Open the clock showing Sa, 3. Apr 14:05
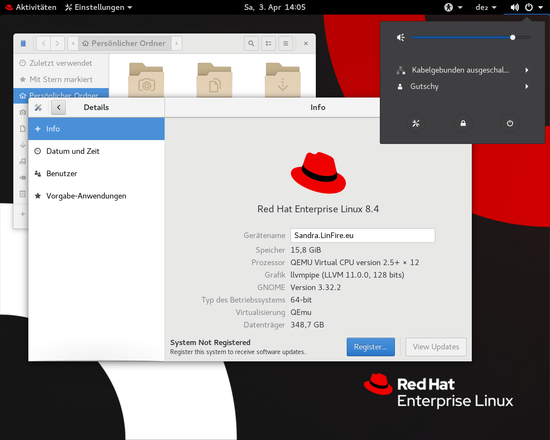Viewport: 550px width, 440px height. coord(275,7)
